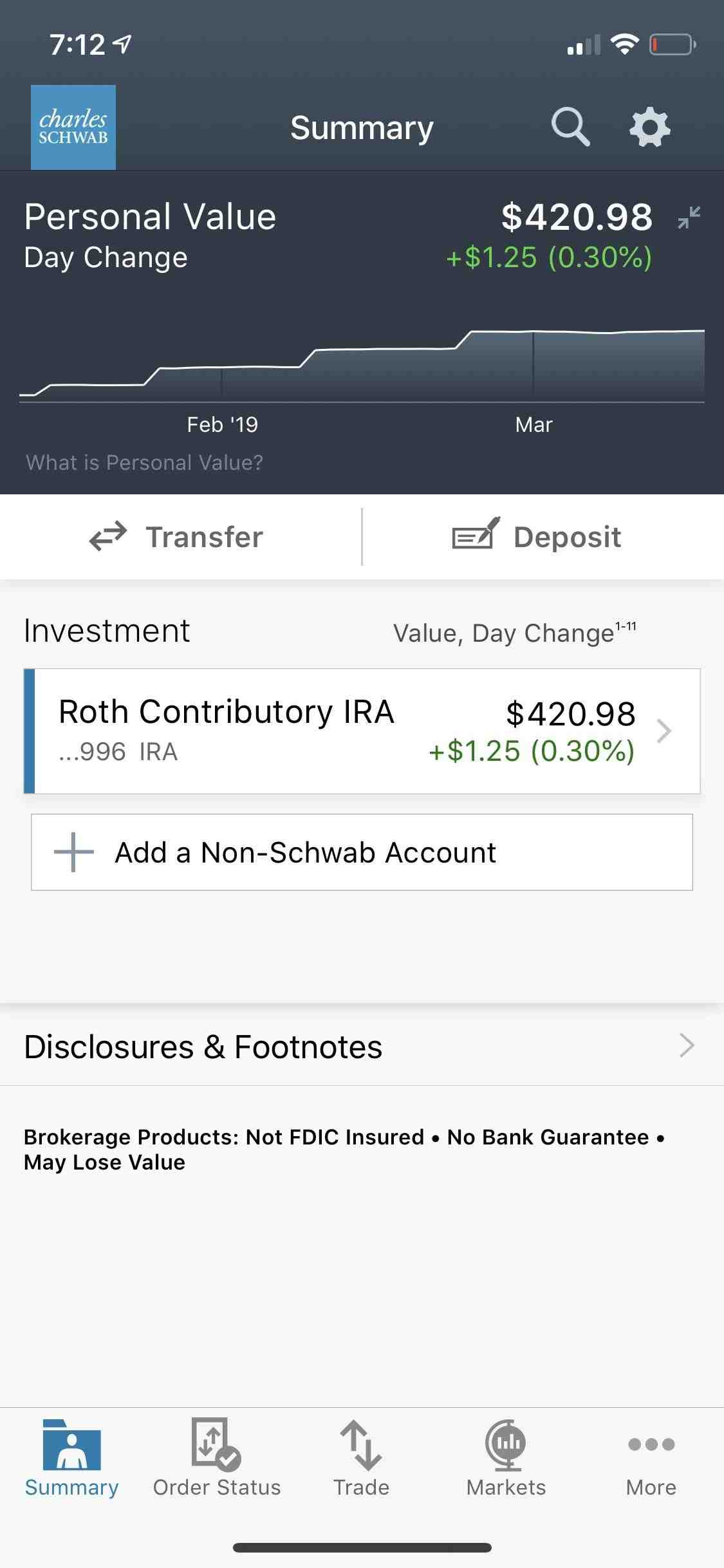Tap the 'What is Personal Value?' link
This screenshot has height=1568, width=724.
145,463
